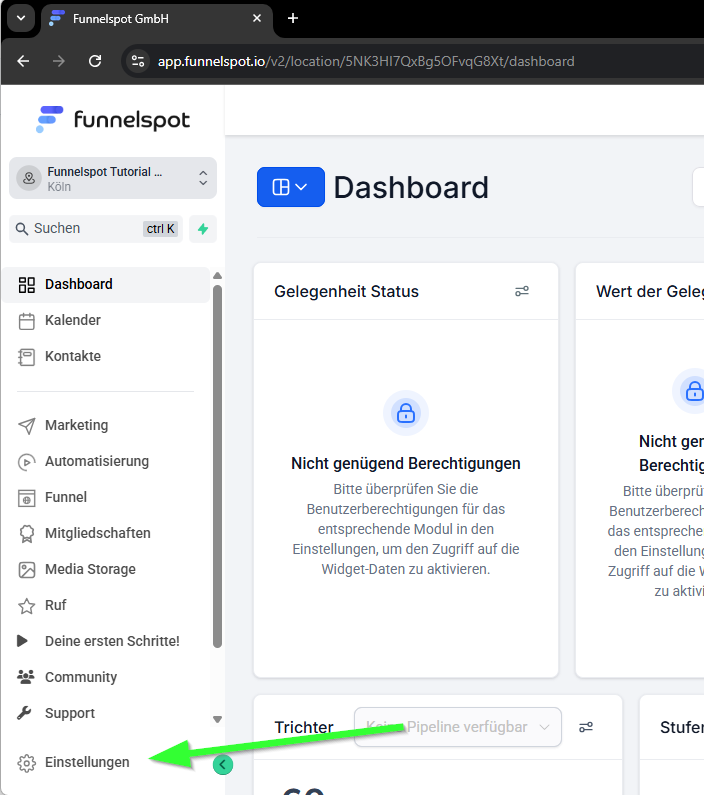Screen dimensions: 704x795
Task: Click the play triangle icon for first steps
Action: pos(22,641)
